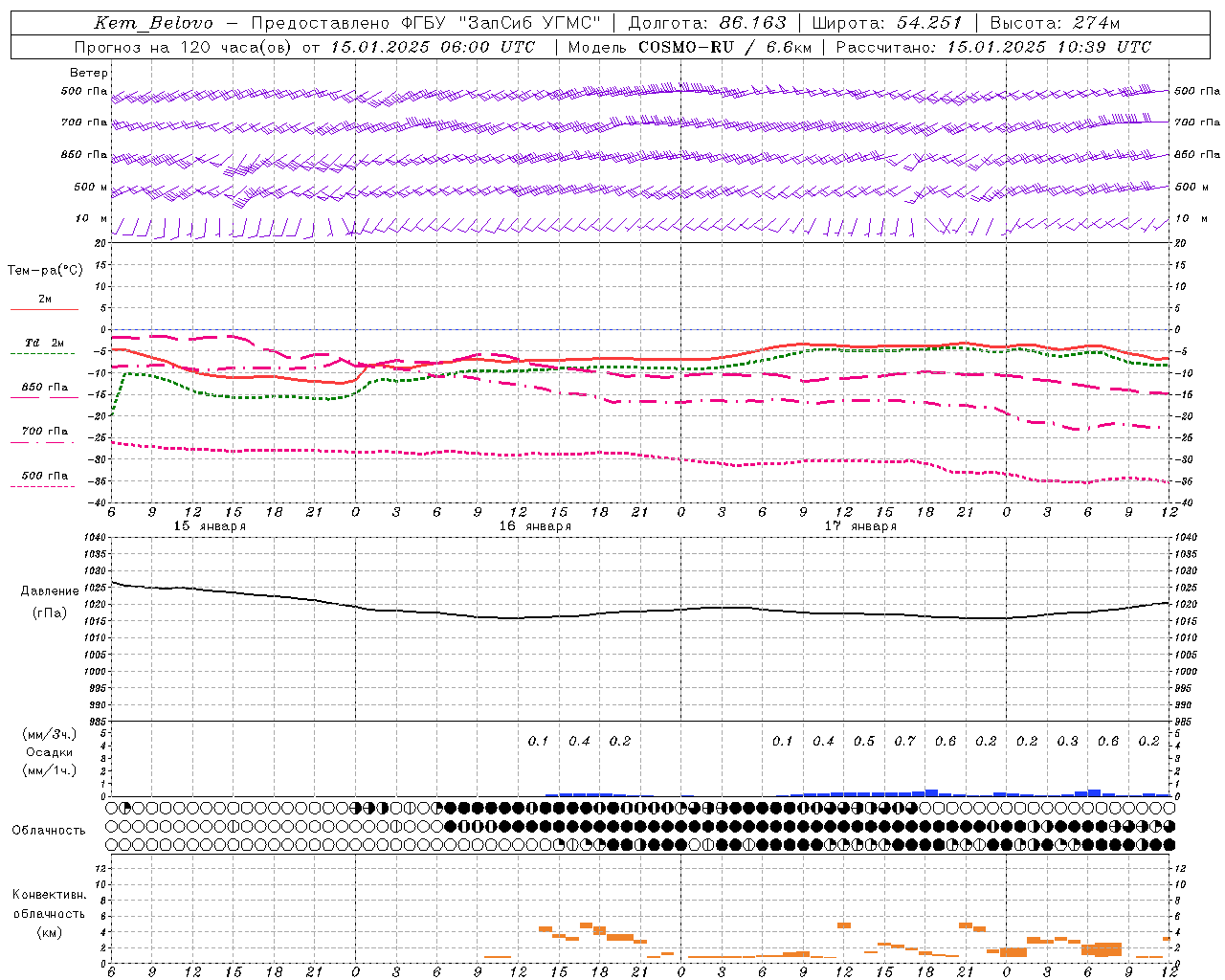Click the line sample under 2м legend

click(44, 310)
